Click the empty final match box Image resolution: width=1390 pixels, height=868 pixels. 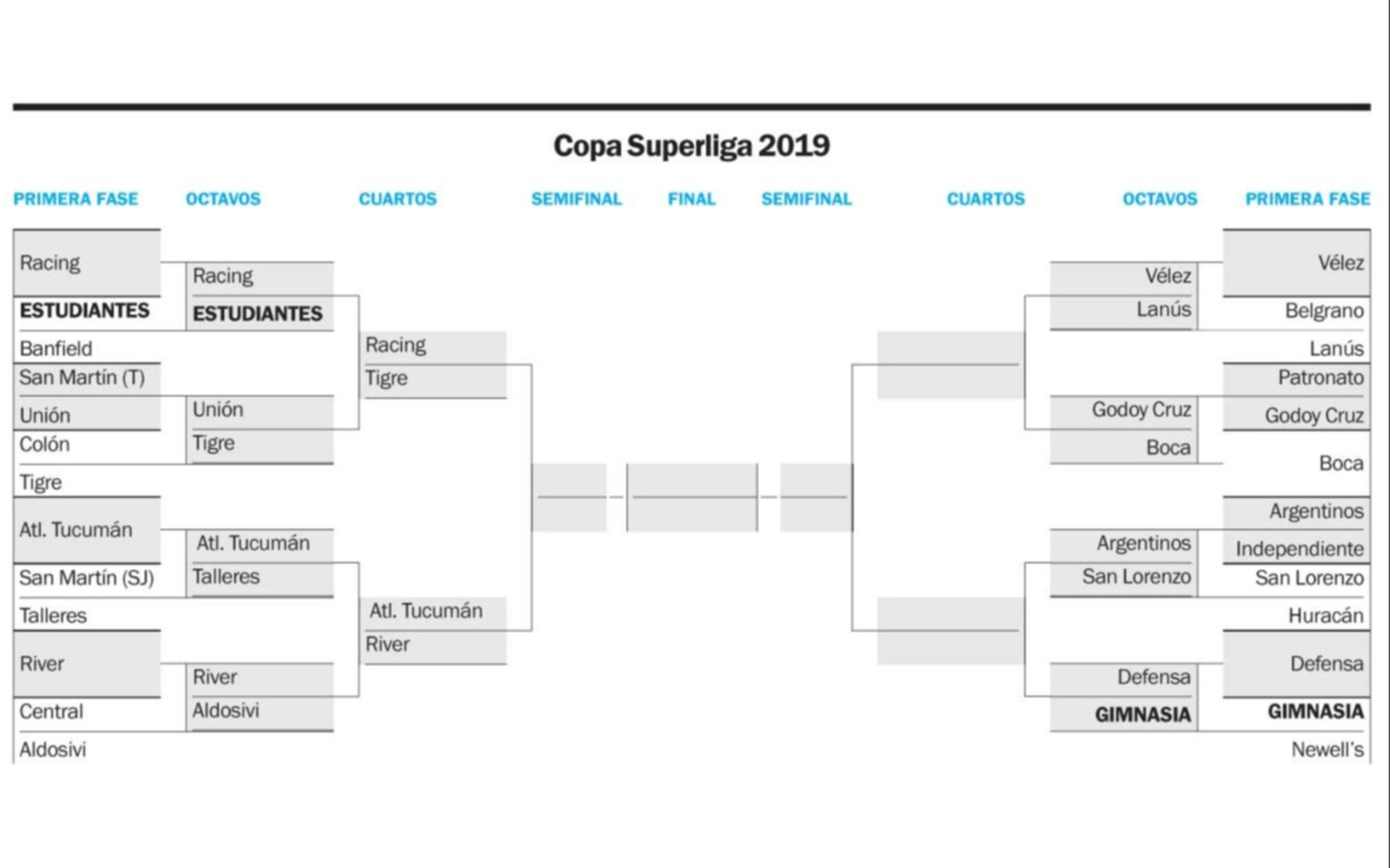pyautogui.click(x=692, y=497)
